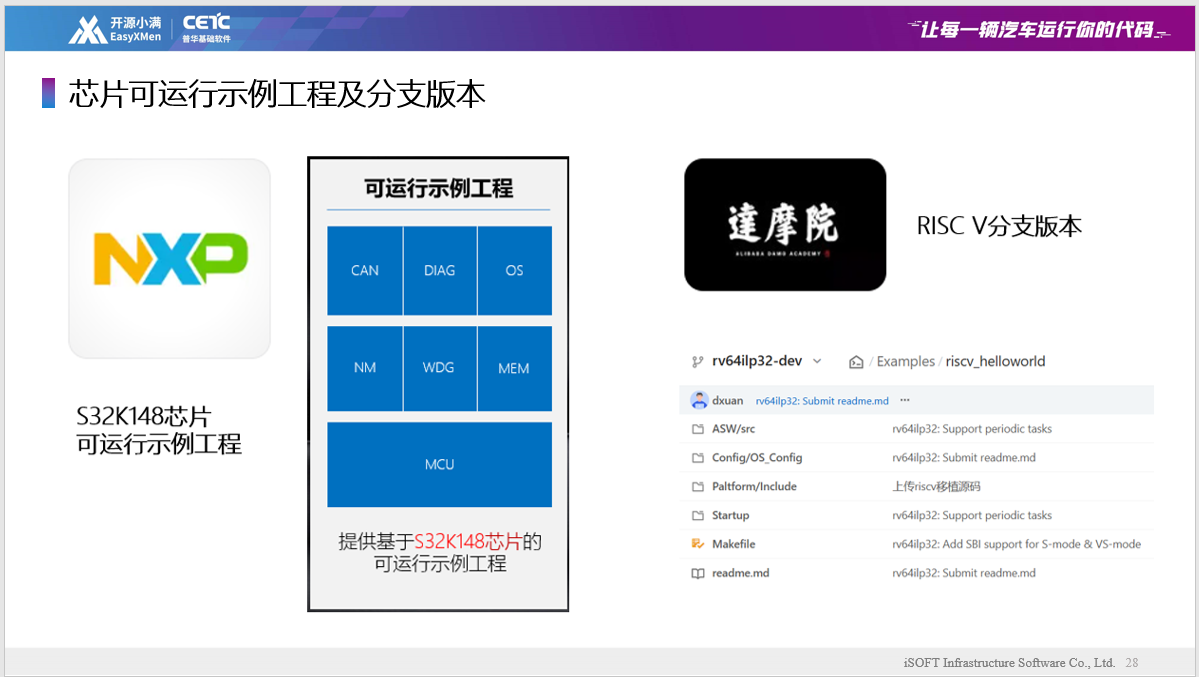
Task: Select the MCU module block
Action: click(440, 464)
